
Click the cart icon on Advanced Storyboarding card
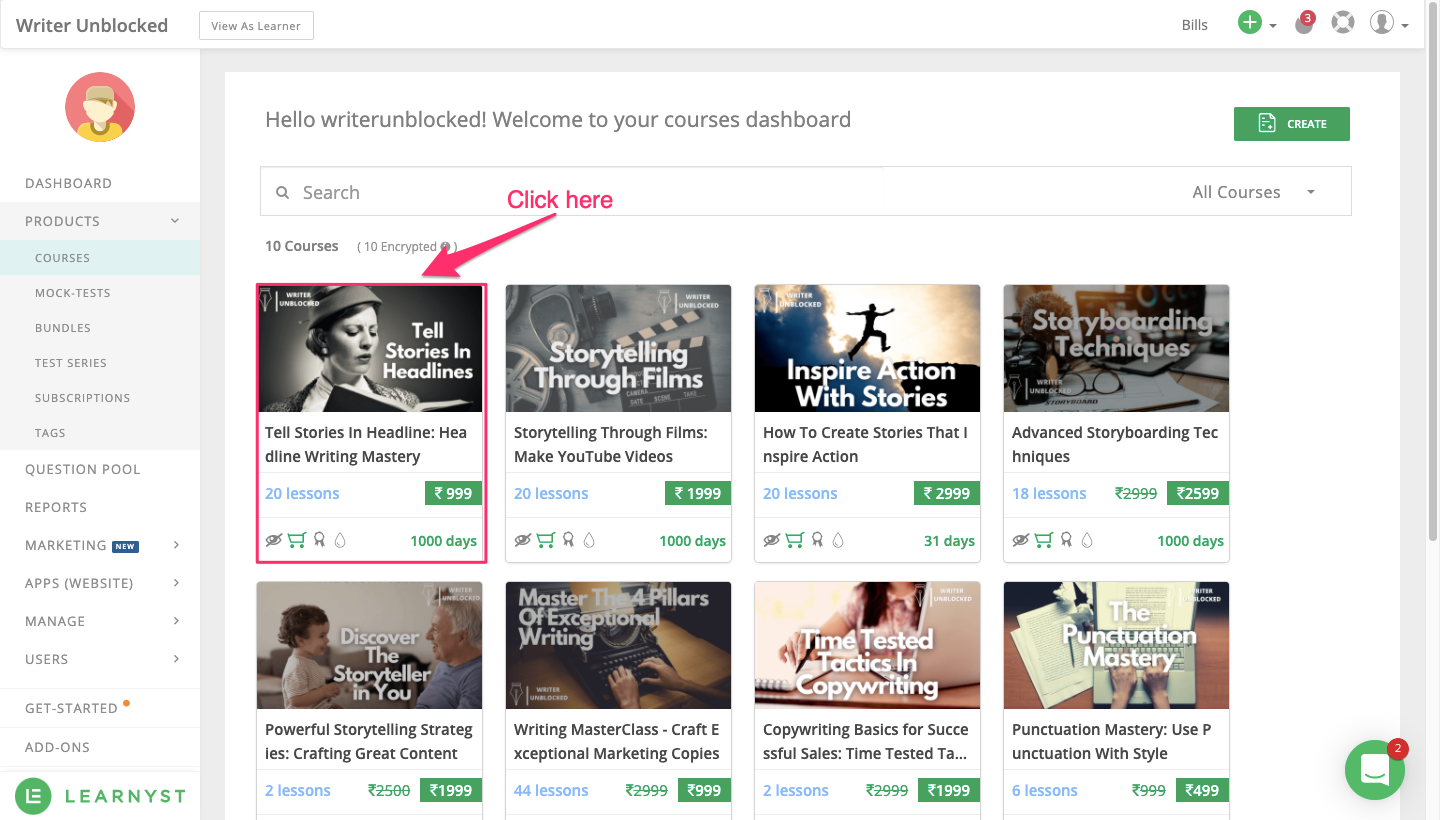1044,540
